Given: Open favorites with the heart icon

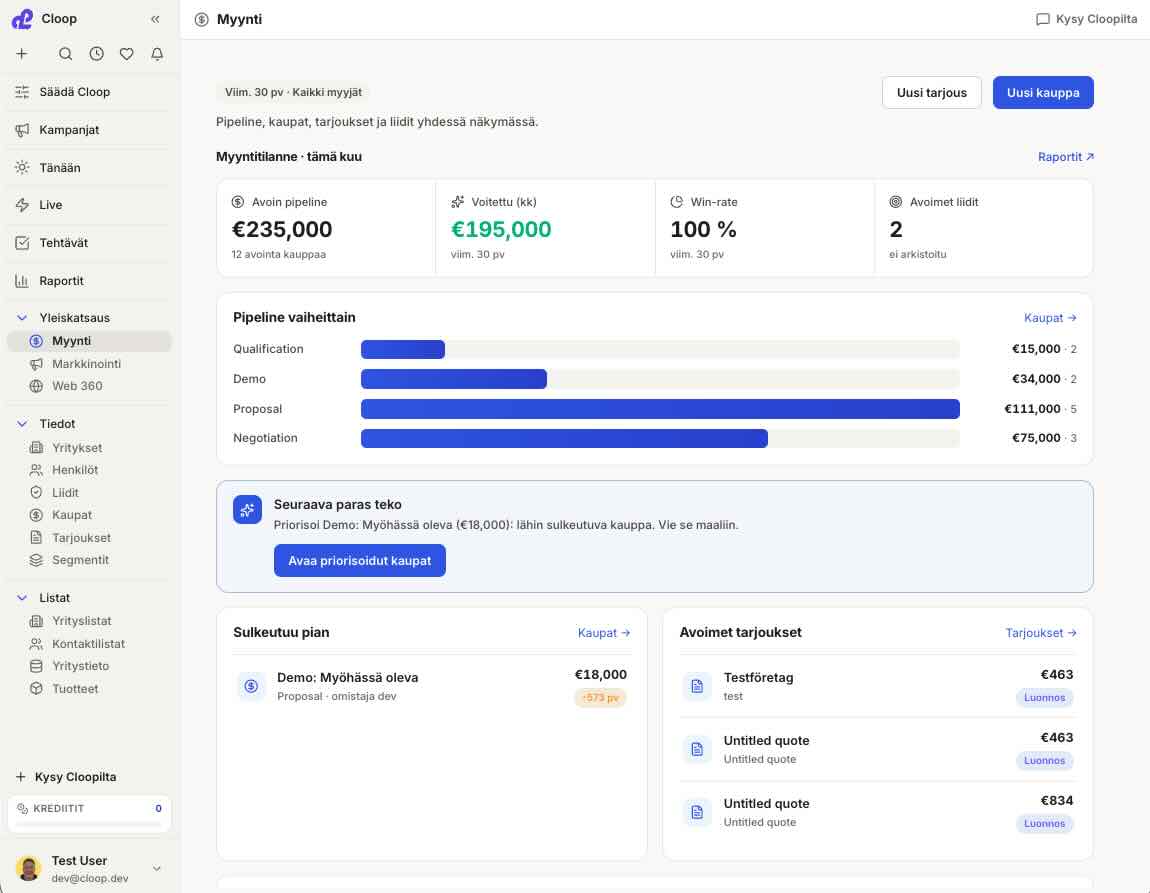Looking at the screenshot, I should tap(127, 54).
